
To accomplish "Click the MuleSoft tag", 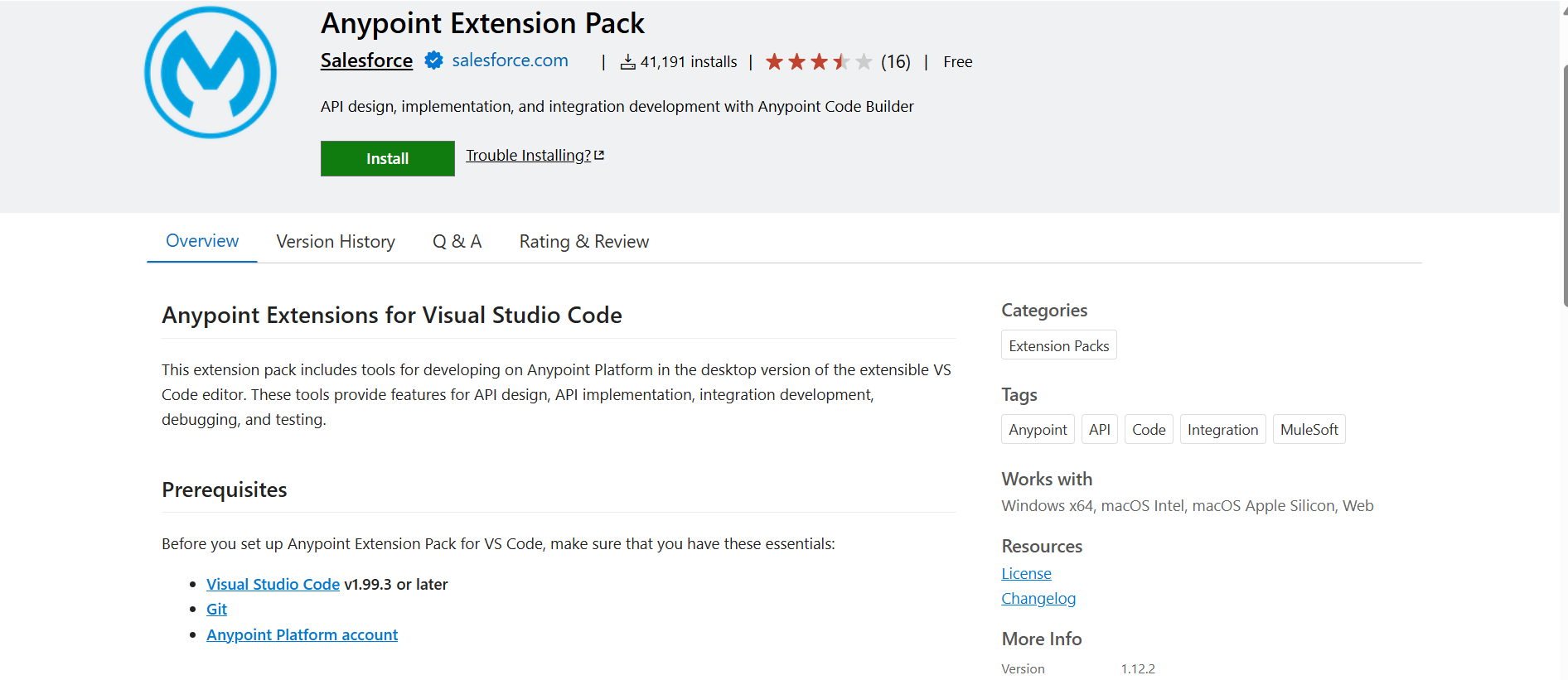I will point(1309,430).
